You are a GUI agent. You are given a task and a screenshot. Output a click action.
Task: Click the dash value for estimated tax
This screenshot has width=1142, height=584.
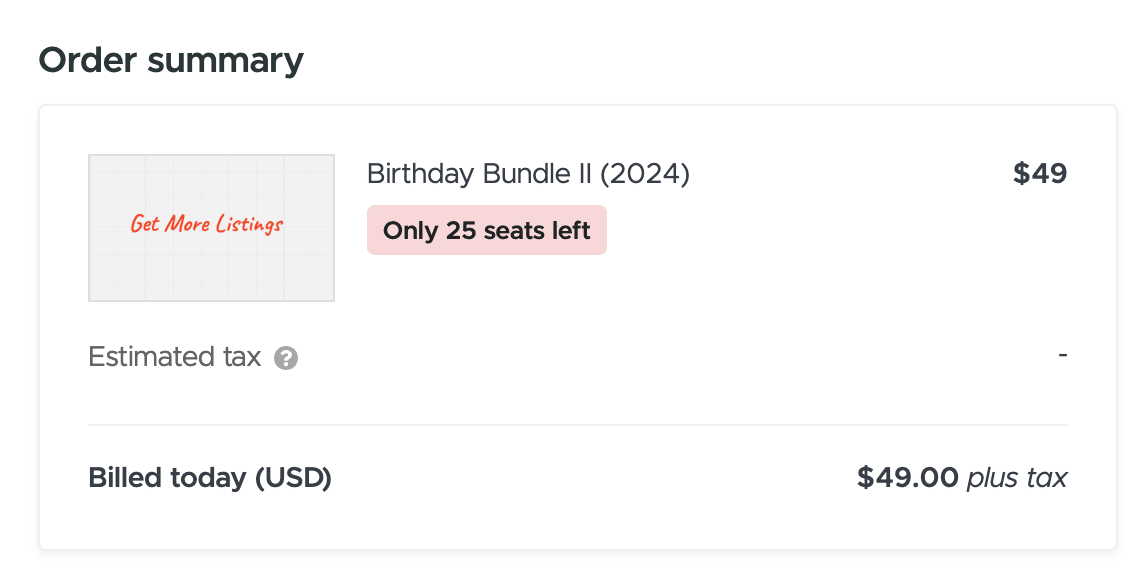point(1063,355)
